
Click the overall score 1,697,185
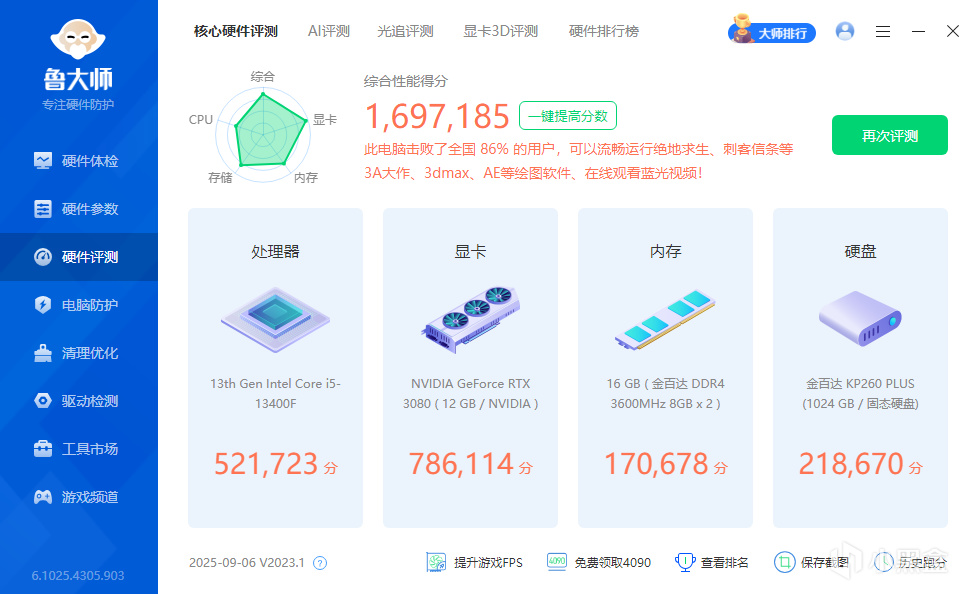(437, 116)
